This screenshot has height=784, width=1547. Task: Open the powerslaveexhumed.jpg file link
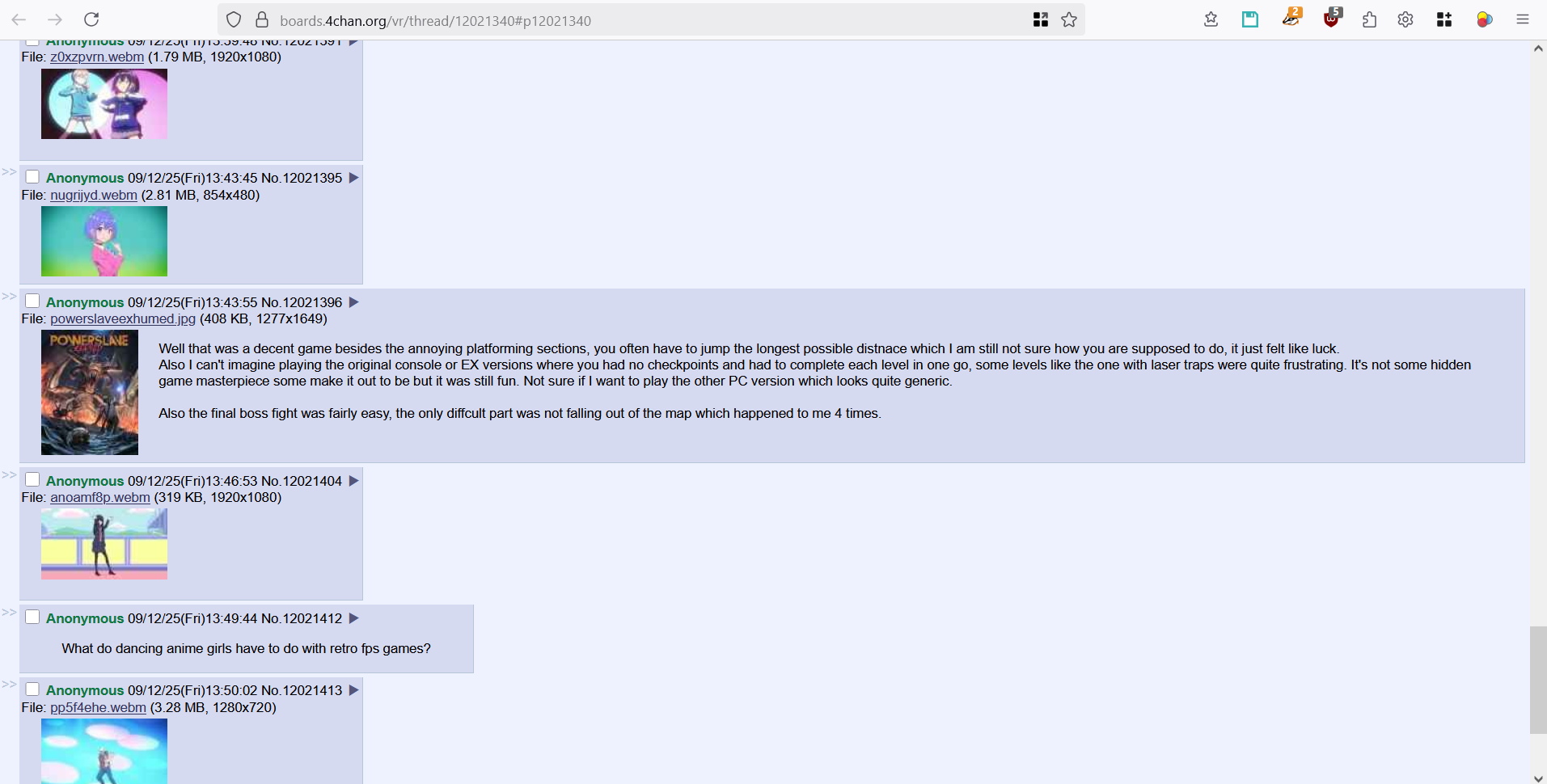click(123, 318)
